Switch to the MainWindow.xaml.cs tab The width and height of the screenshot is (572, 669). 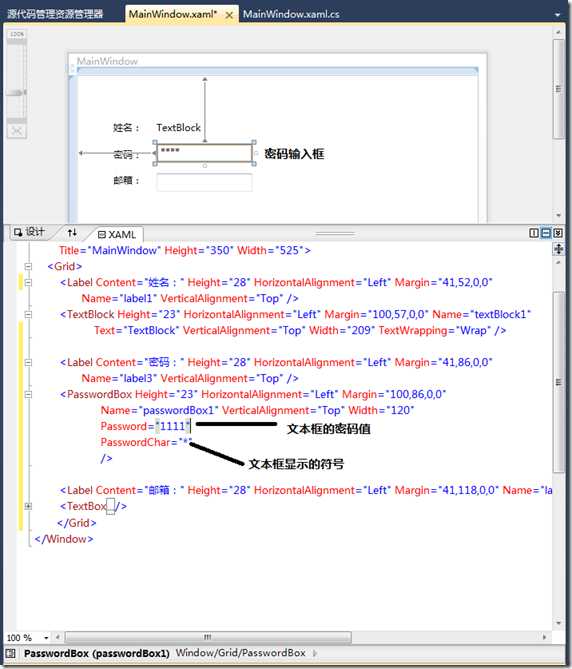tap(291, 14)
